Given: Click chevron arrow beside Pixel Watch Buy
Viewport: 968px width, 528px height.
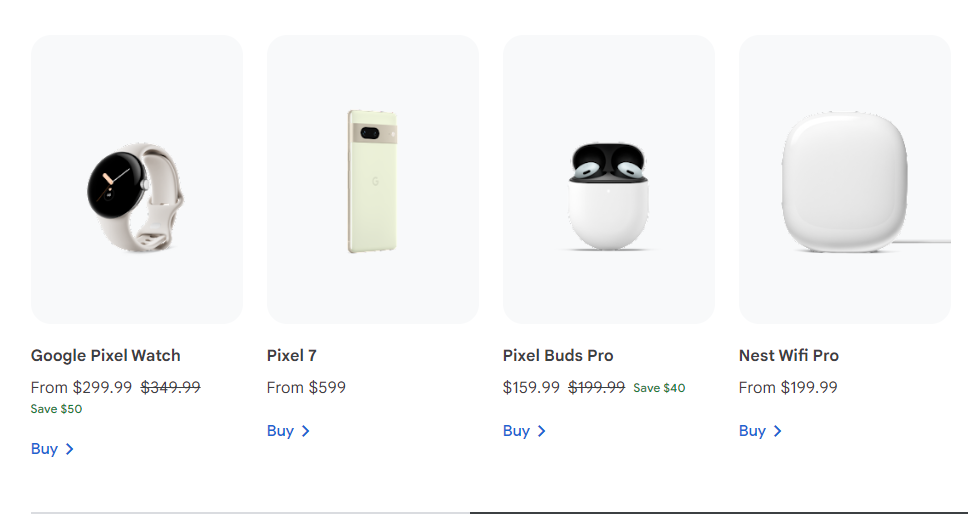Looking at the screenshot, I should pyautogui.click(x=69, y=449).
